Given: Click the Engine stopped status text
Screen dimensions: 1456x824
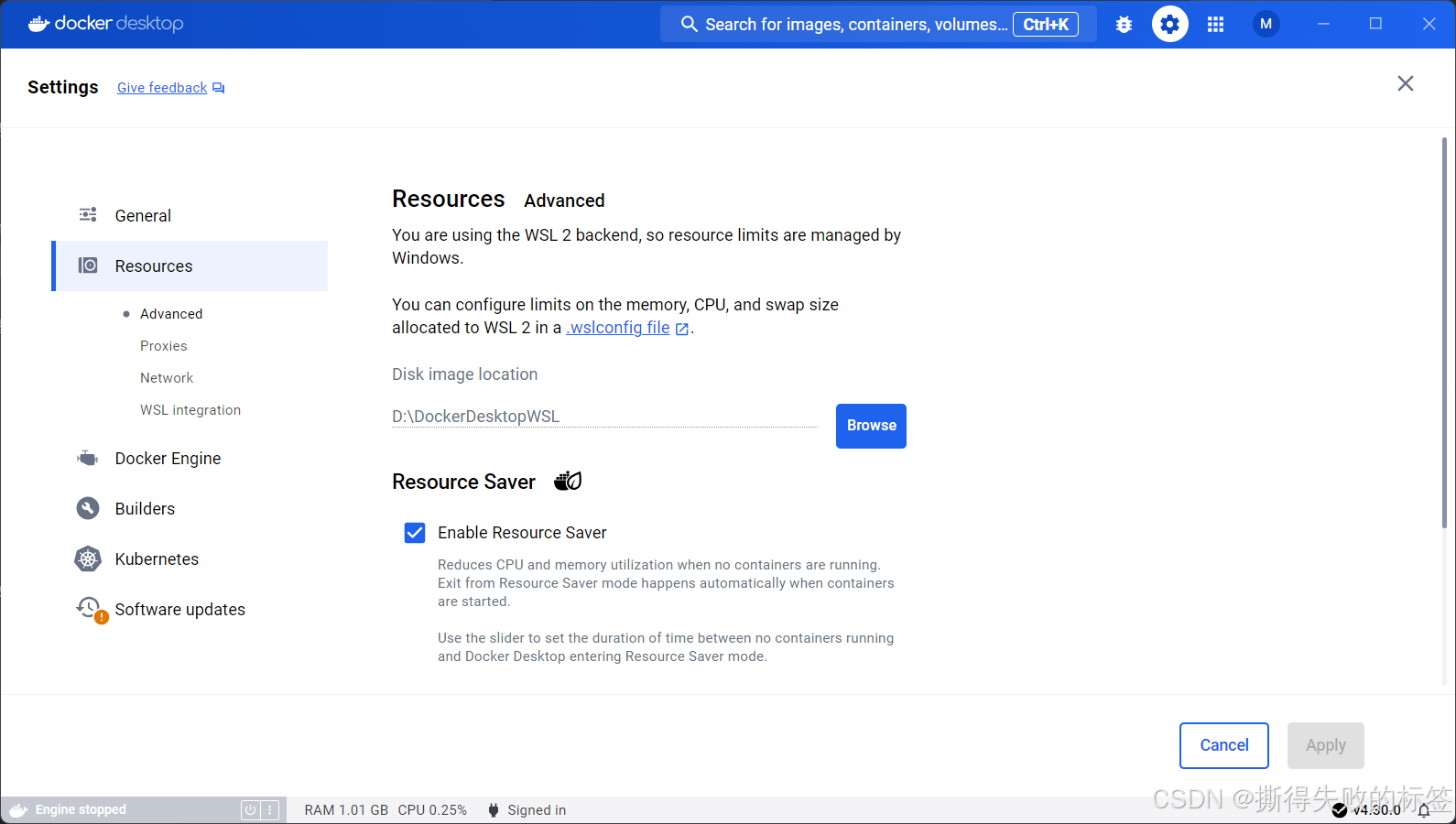Looking at the screenshot, I should click(x=81, y=810).
